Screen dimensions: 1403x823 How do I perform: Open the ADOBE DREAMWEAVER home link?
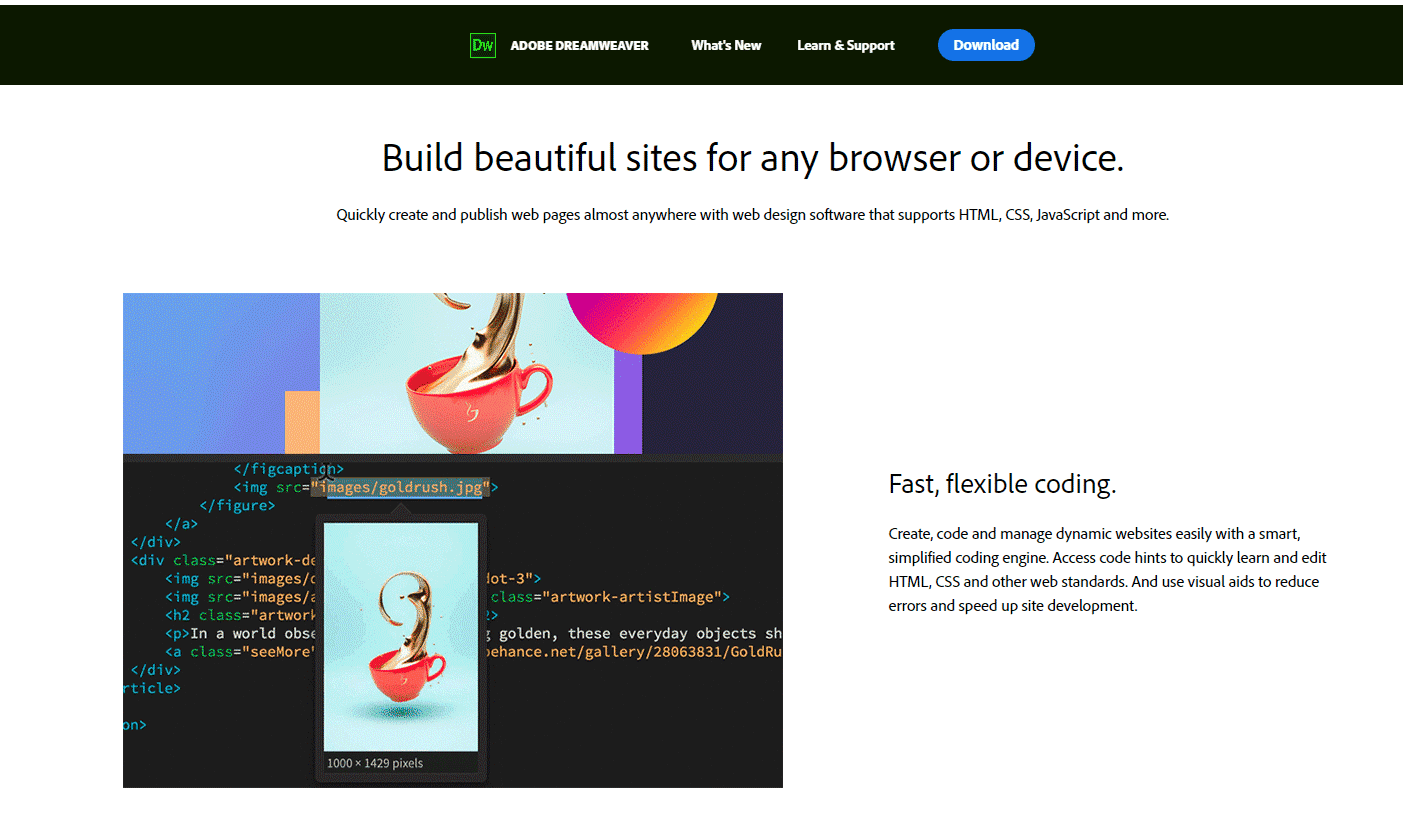tap(579, 45)
